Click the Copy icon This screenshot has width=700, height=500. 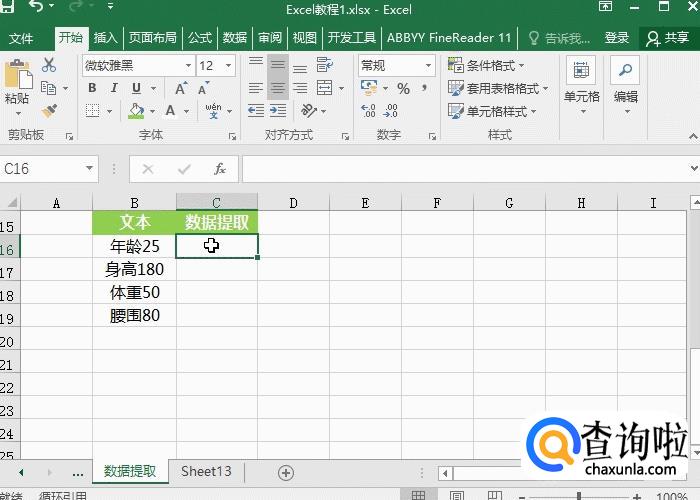click(48, 88)
